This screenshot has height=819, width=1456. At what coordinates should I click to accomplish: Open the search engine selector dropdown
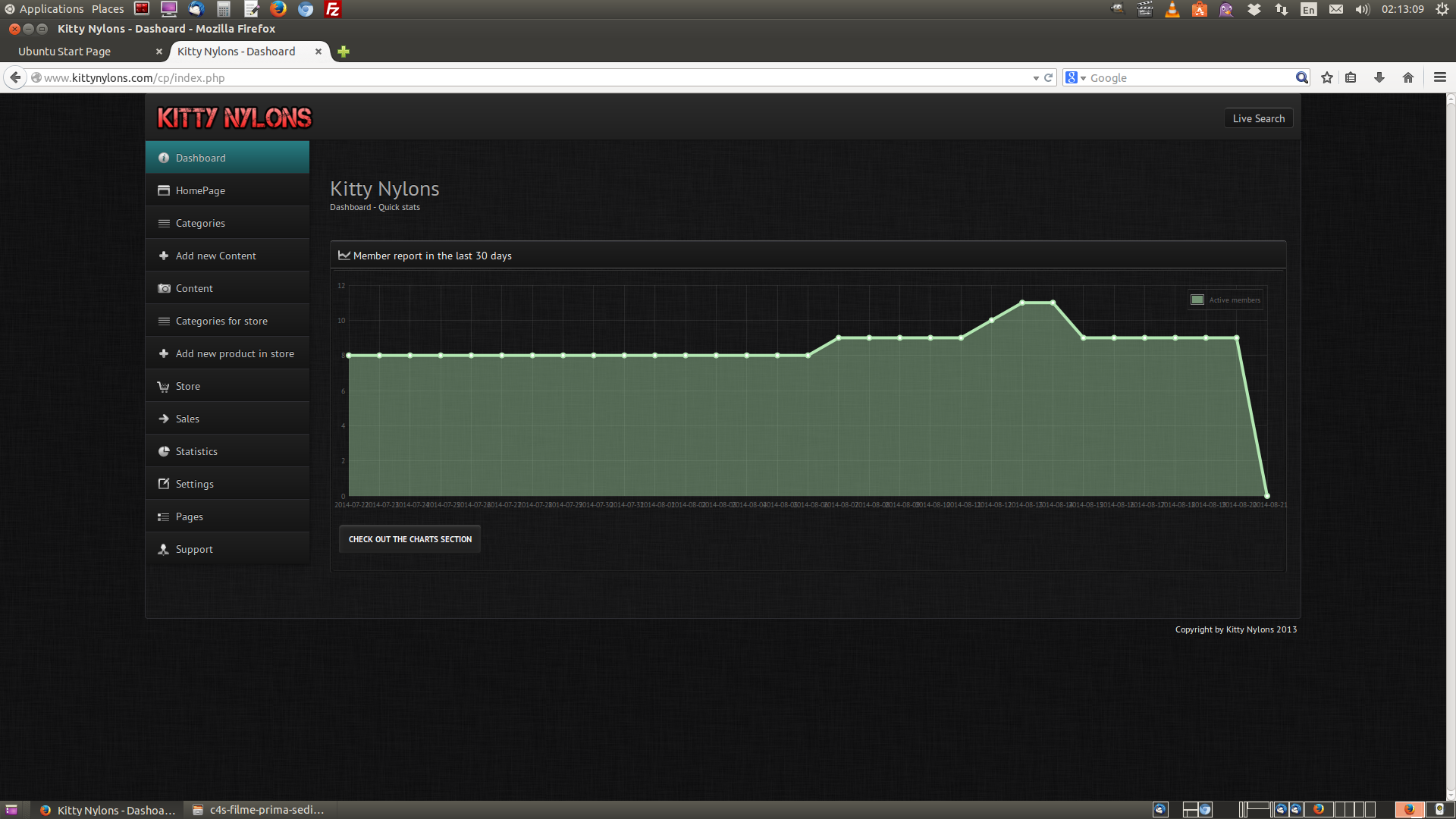1075,77
